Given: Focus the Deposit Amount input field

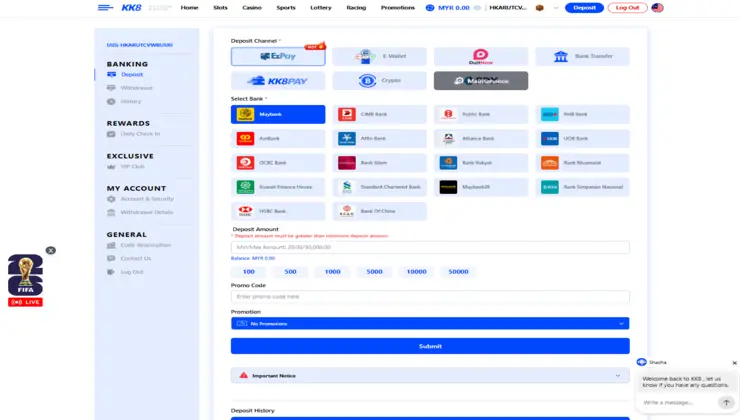Looking at the screenshot, I should pyautogui.click(x=430, y=247).
